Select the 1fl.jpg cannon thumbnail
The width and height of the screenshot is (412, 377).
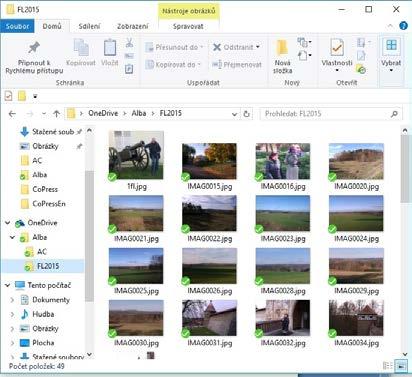136,155
